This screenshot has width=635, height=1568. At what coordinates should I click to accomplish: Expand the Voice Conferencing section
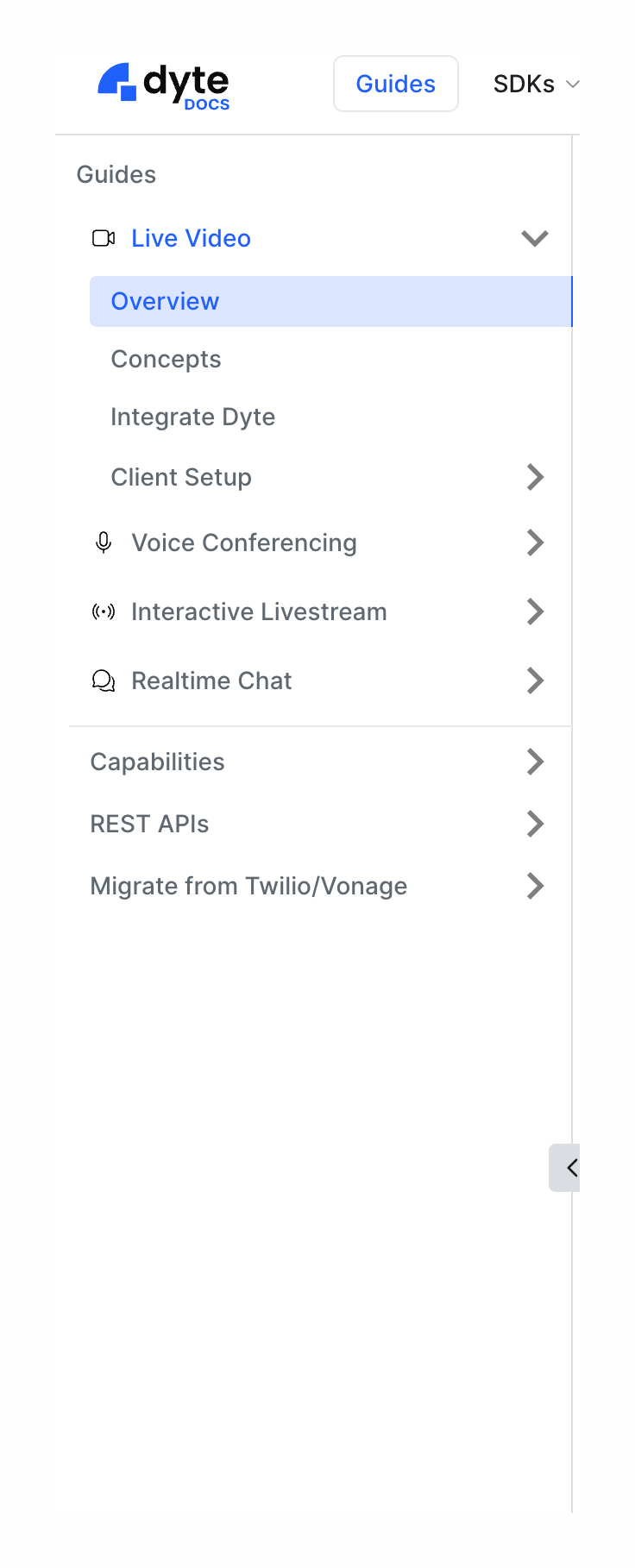534,543
